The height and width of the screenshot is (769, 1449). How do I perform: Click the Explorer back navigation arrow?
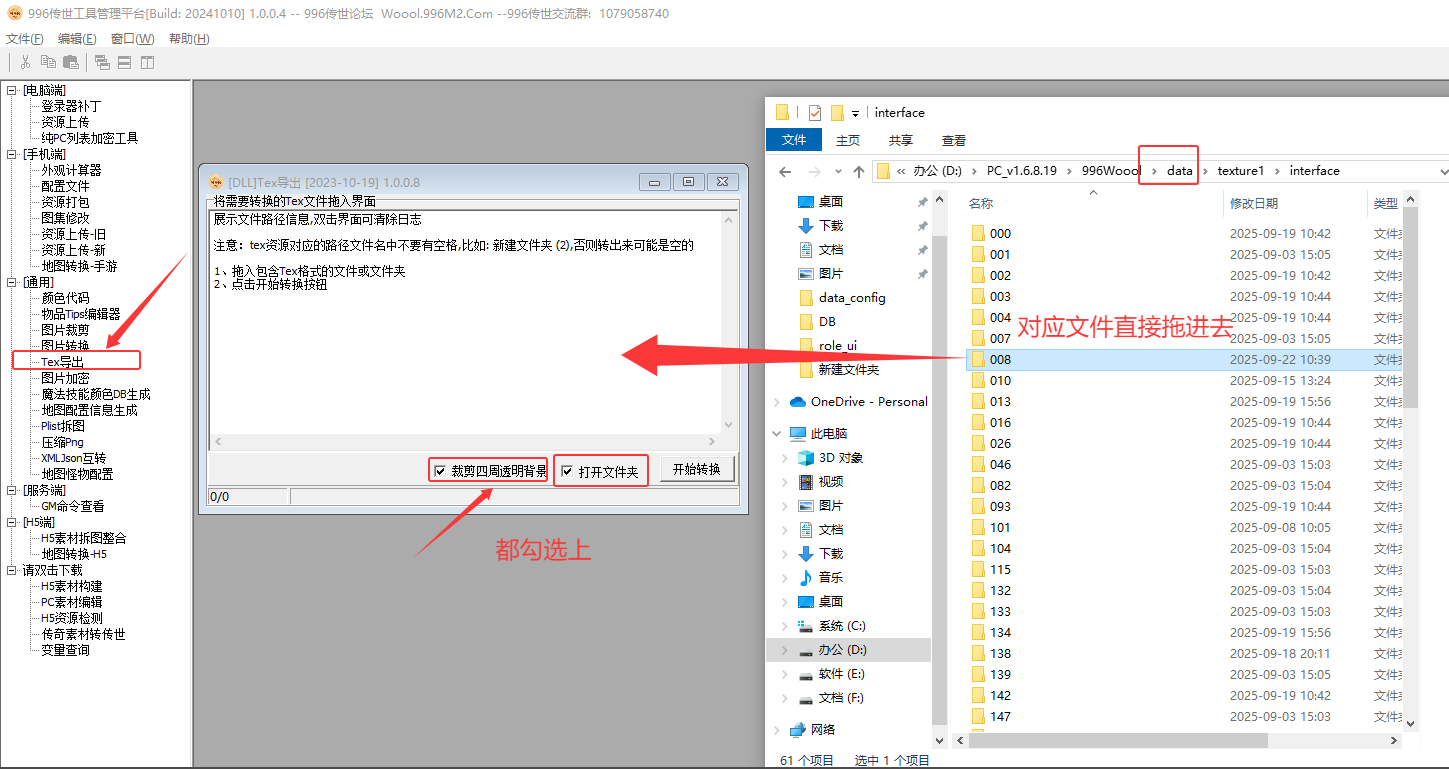(x=786, y=171)
